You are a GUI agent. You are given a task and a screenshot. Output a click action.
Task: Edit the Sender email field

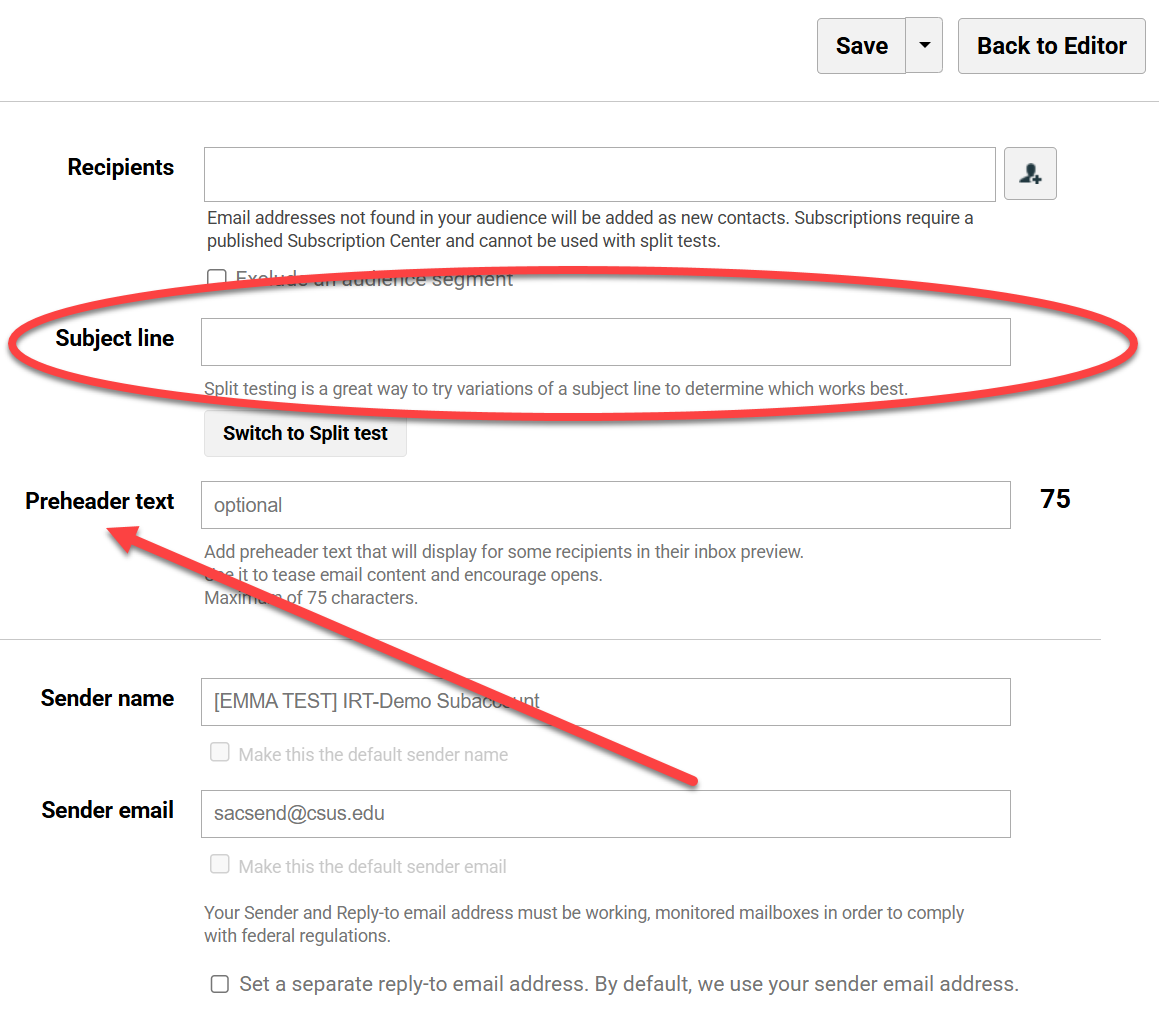point(605,814)
